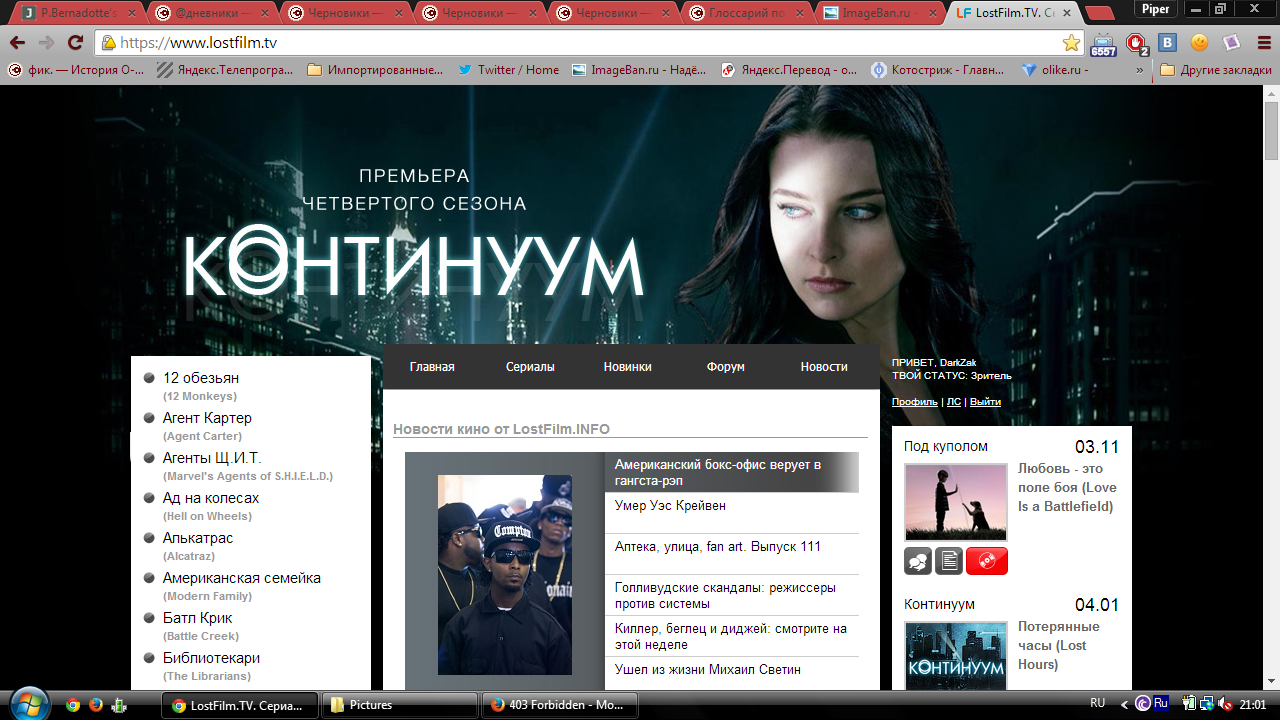Click the power plug tray icon

1189,704
